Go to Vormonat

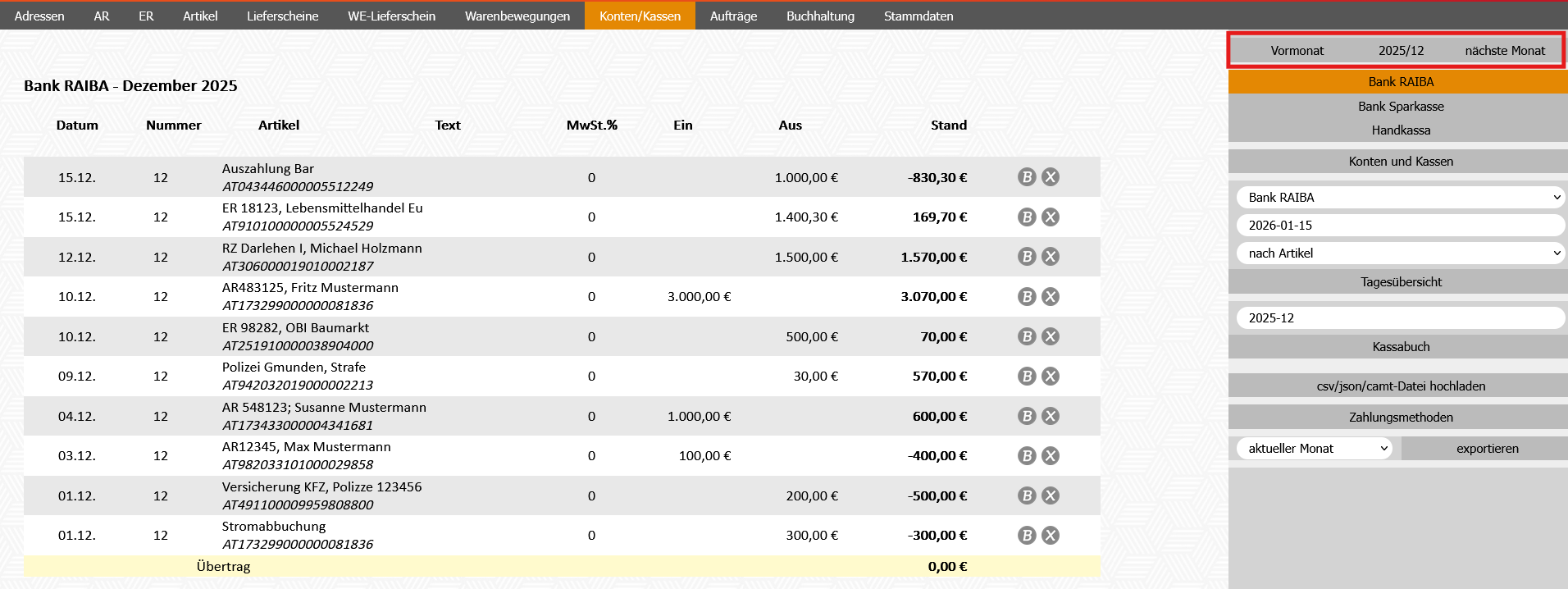[x=1297, y=51]
